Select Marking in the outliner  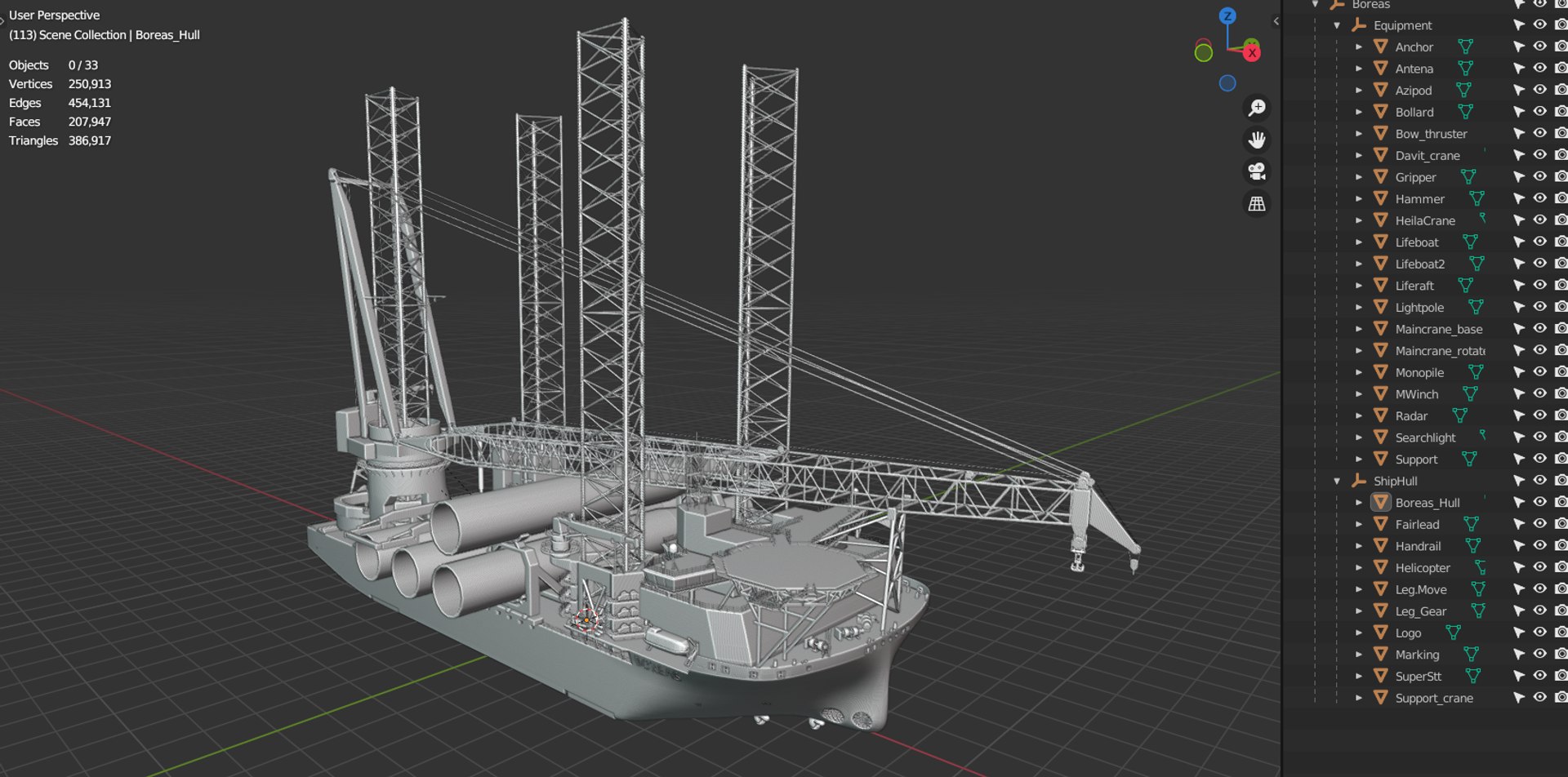coord(1417,655)
